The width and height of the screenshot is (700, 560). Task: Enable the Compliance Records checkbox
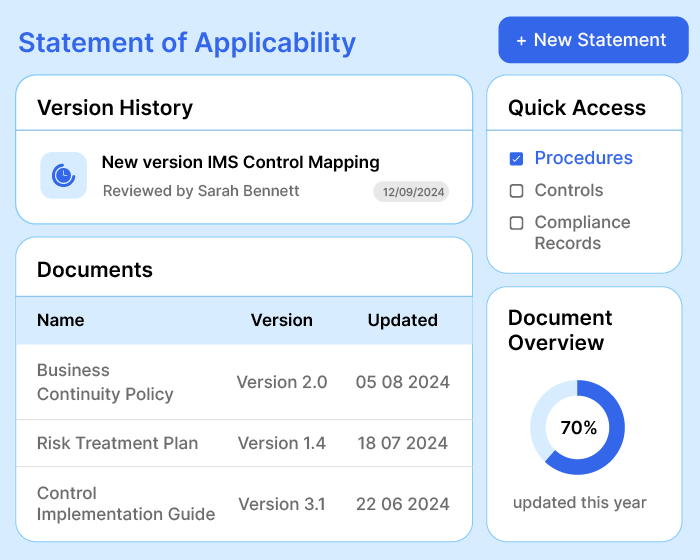click(516, 223)
